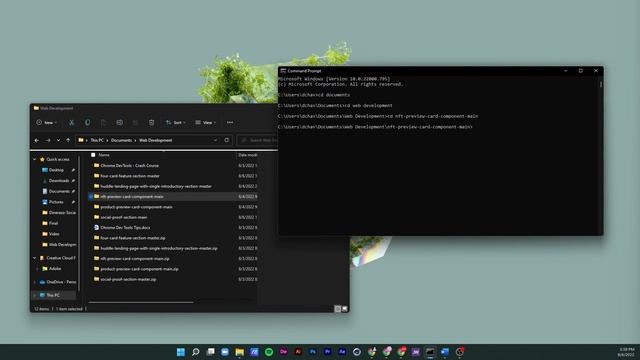The height and width of the screenshot is (360, 640).
Task: Select Downloads under Quick access
Action: coord(58,180)
